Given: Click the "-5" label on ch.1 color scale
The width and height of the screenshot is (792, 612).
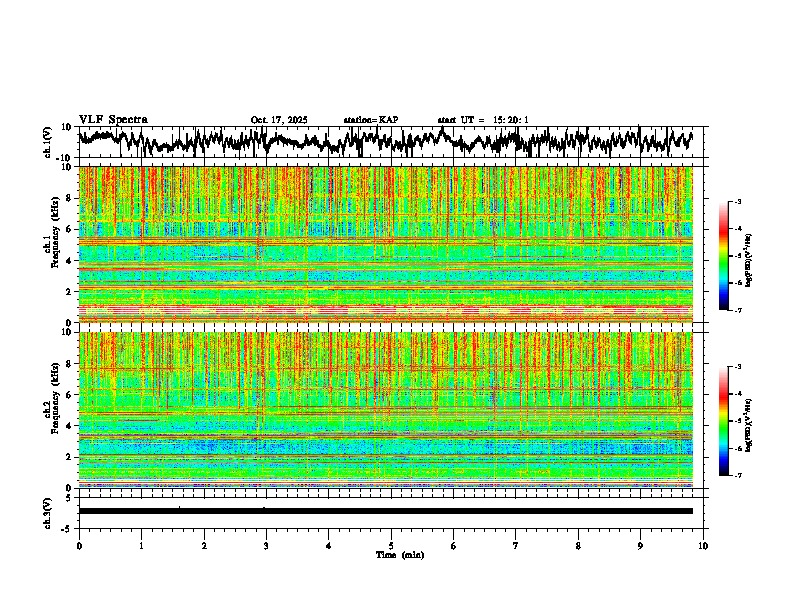Looking at the screenshot, I should pyautogui.click(x=738, y=256).
